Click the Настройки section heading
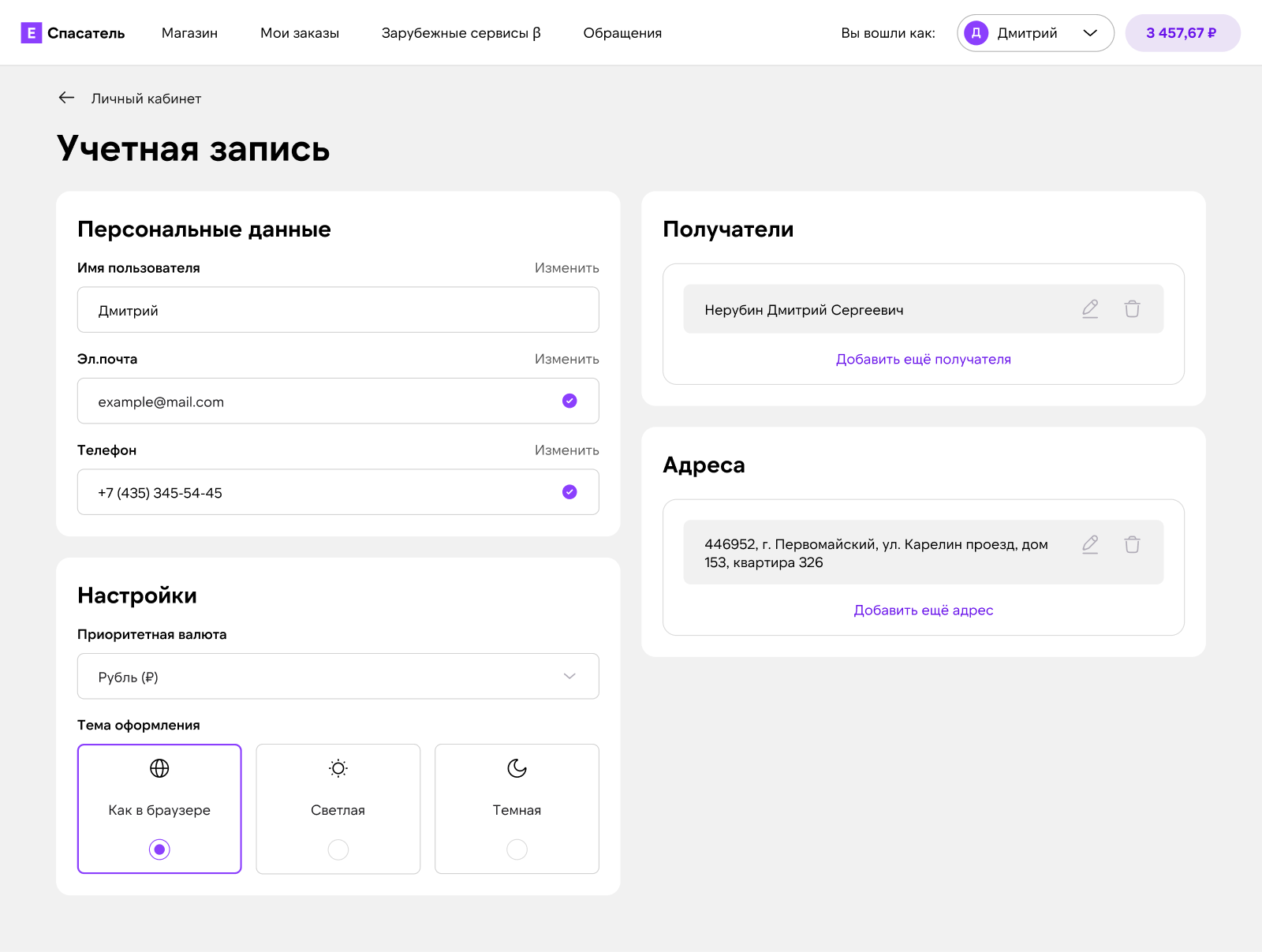This screenshot has height=952, width=1262. [137, 595]
